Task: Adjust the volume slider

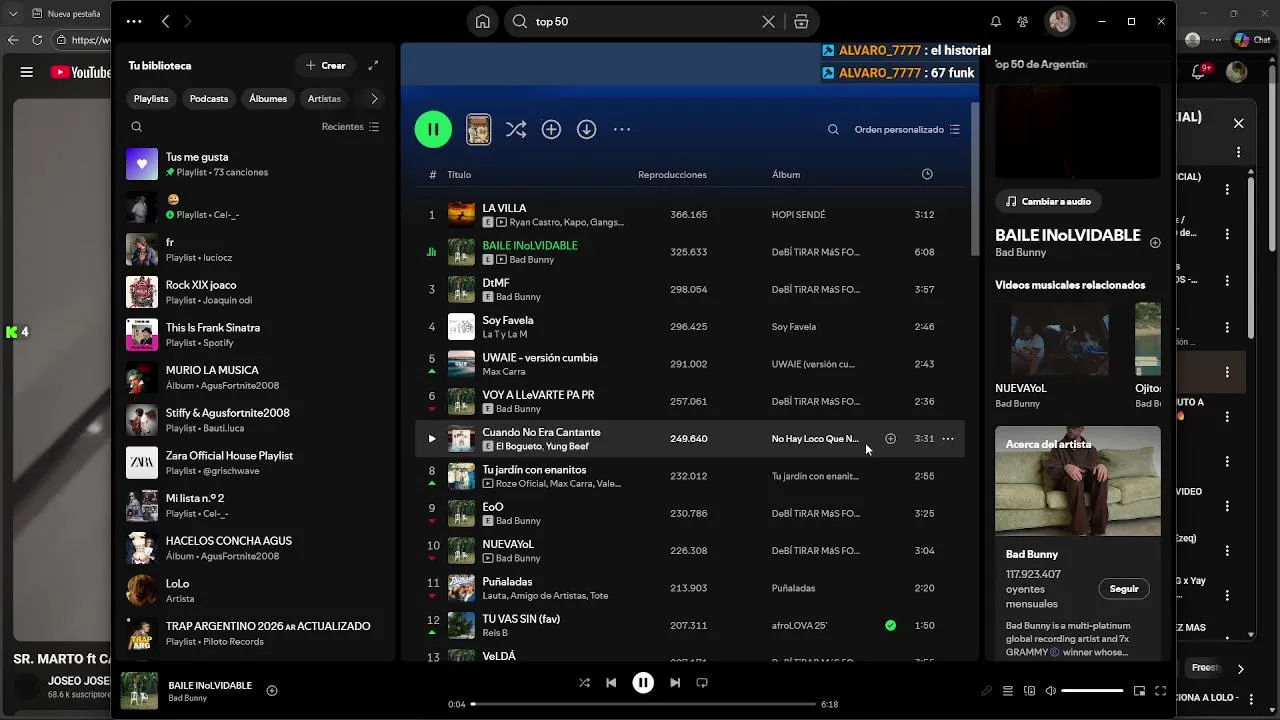Action: coord(1092,690)
